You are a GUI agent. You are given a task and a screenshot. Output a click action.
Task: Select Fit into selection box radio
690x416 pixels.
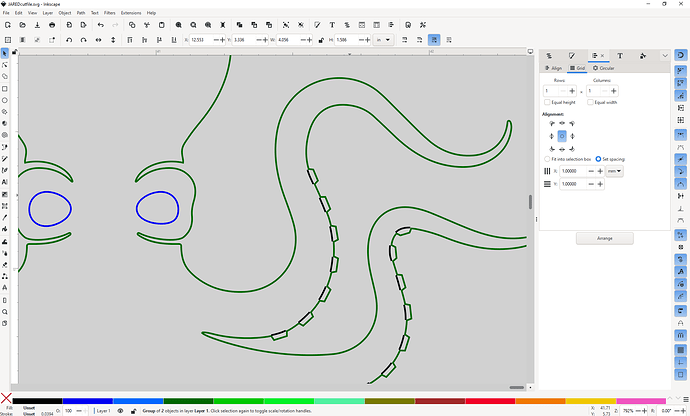pos(547,159)
